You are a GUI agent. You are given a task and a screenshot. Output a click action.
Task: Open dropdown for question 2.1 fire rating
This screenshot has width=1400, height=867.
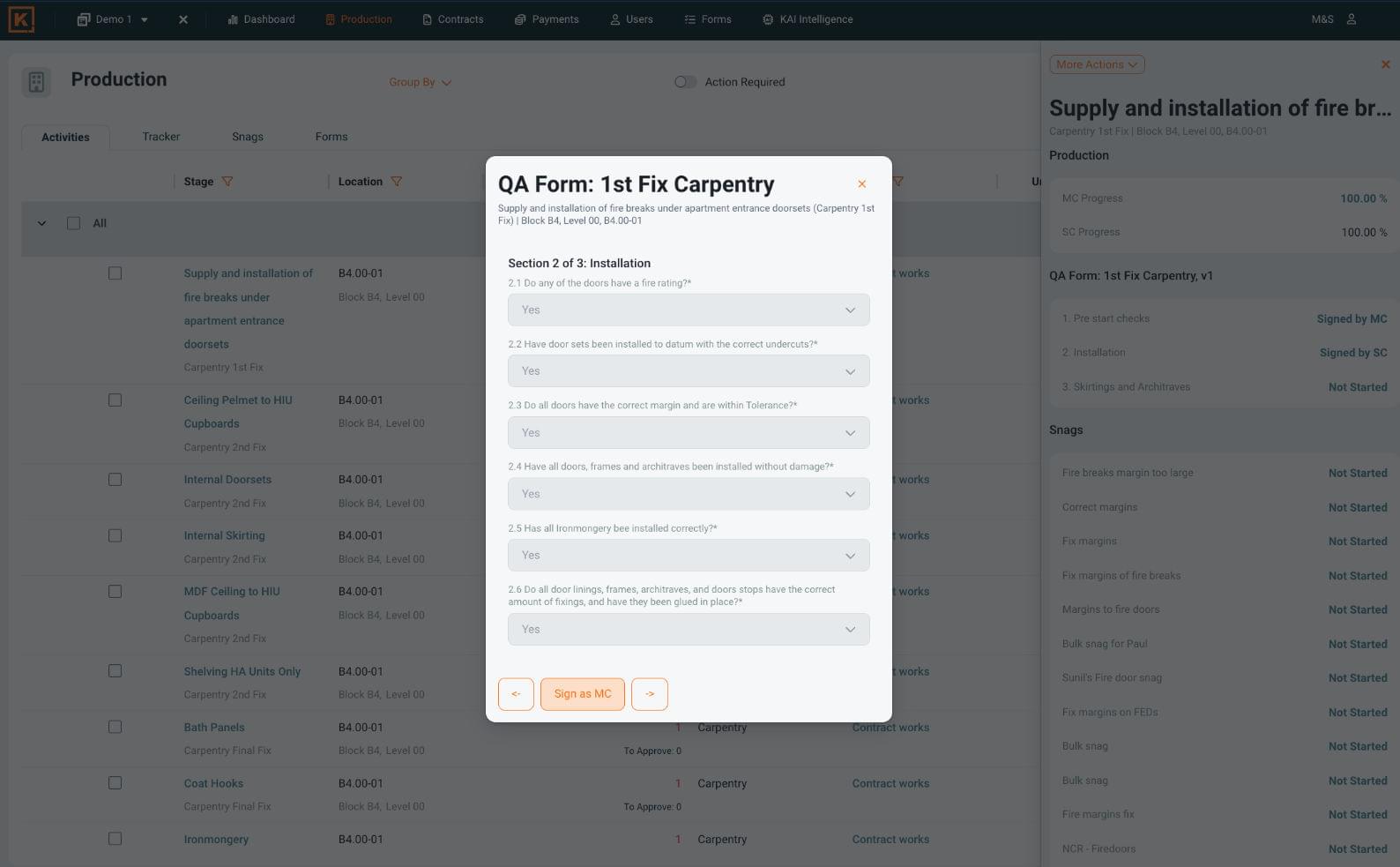coord(688,310)
